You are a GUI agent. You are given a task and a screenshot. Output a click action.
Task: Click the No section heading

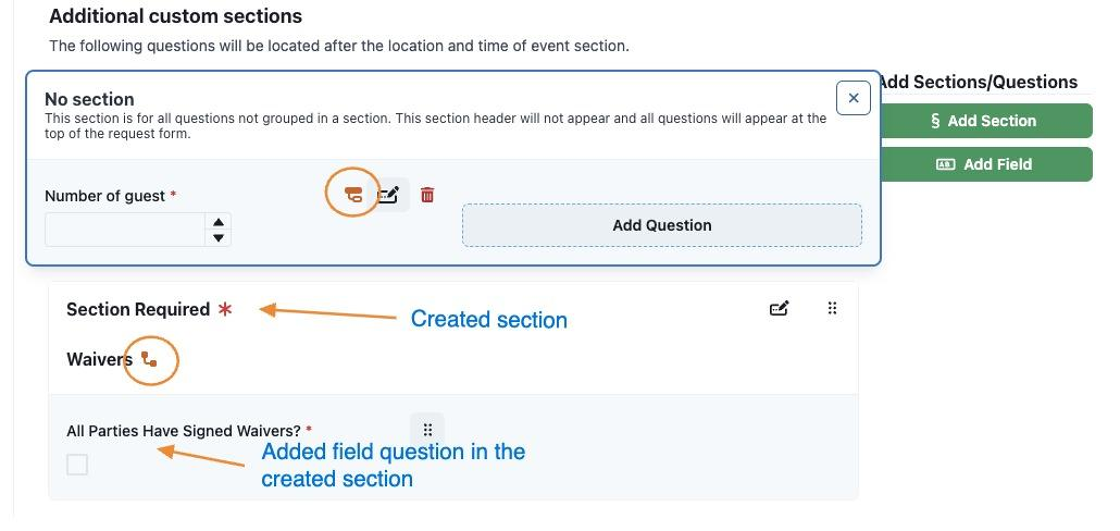[89, 99]
